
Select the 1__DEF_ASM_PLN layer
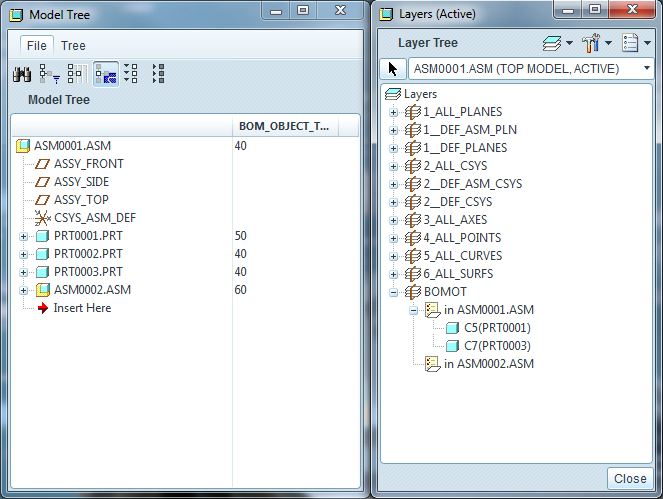point(470,130)
